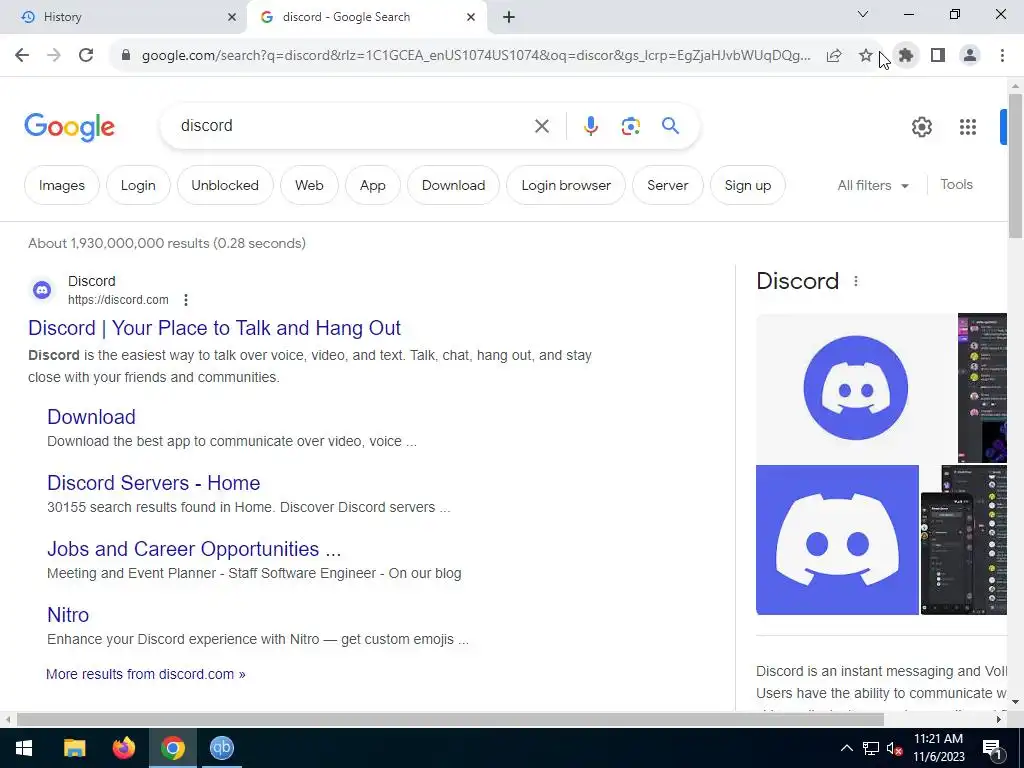Open Discord Servers - Home sitelink

(153, 483)
